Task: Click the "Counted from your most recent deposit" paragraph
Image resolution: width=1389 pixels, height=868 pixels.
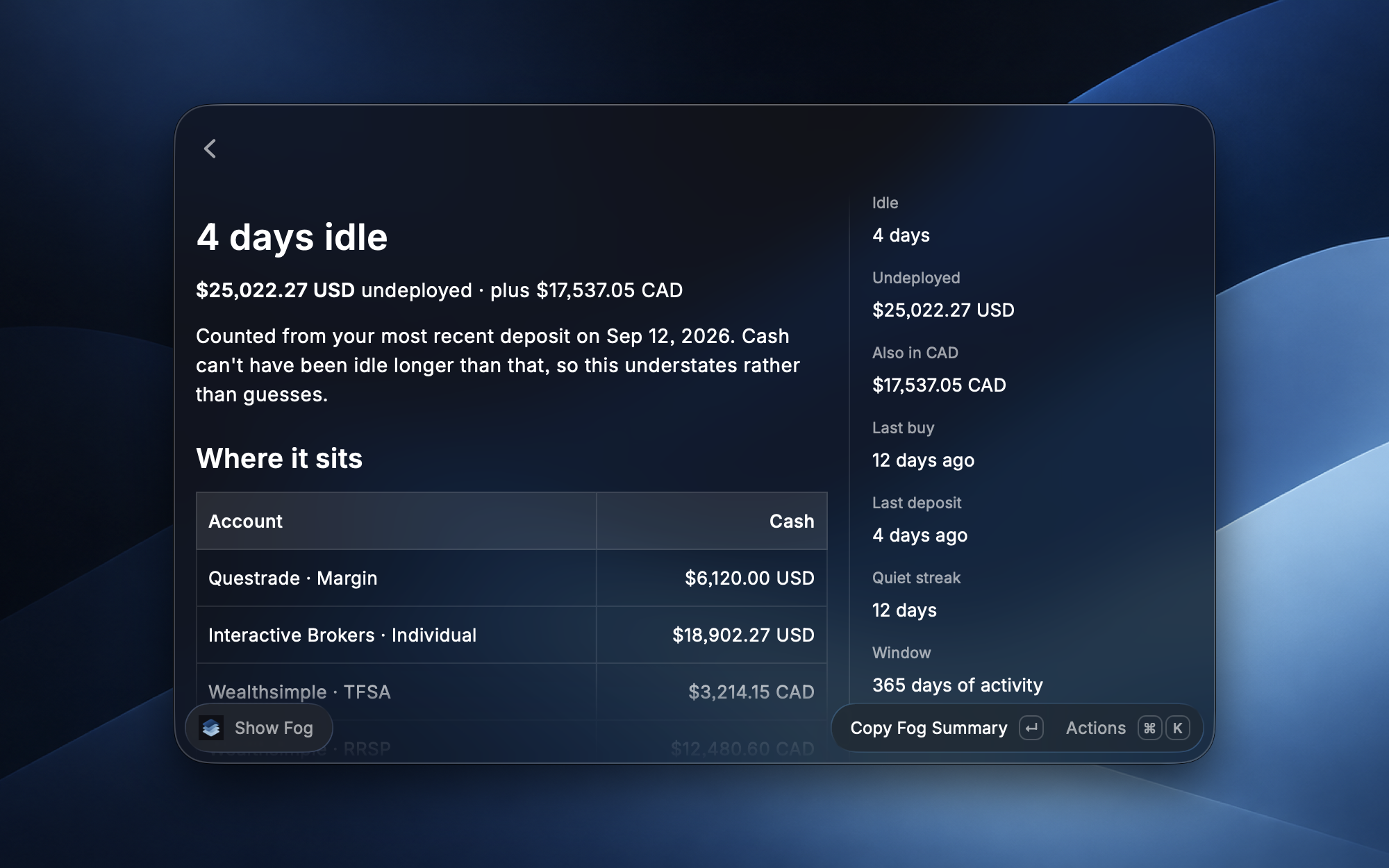Action: coord(498,365)
